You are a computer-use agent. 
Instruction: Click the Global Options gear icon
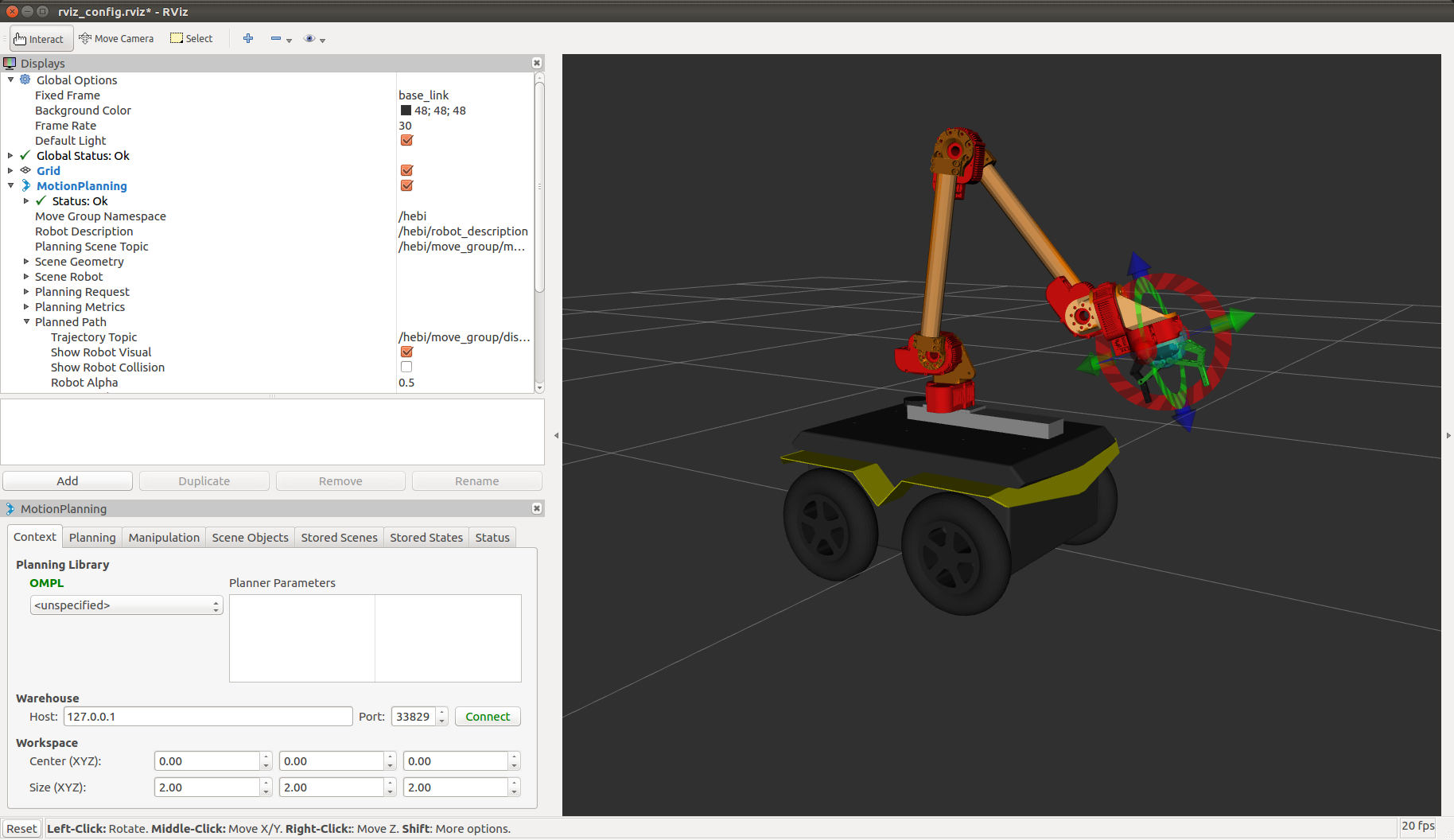tap(23, 80)
